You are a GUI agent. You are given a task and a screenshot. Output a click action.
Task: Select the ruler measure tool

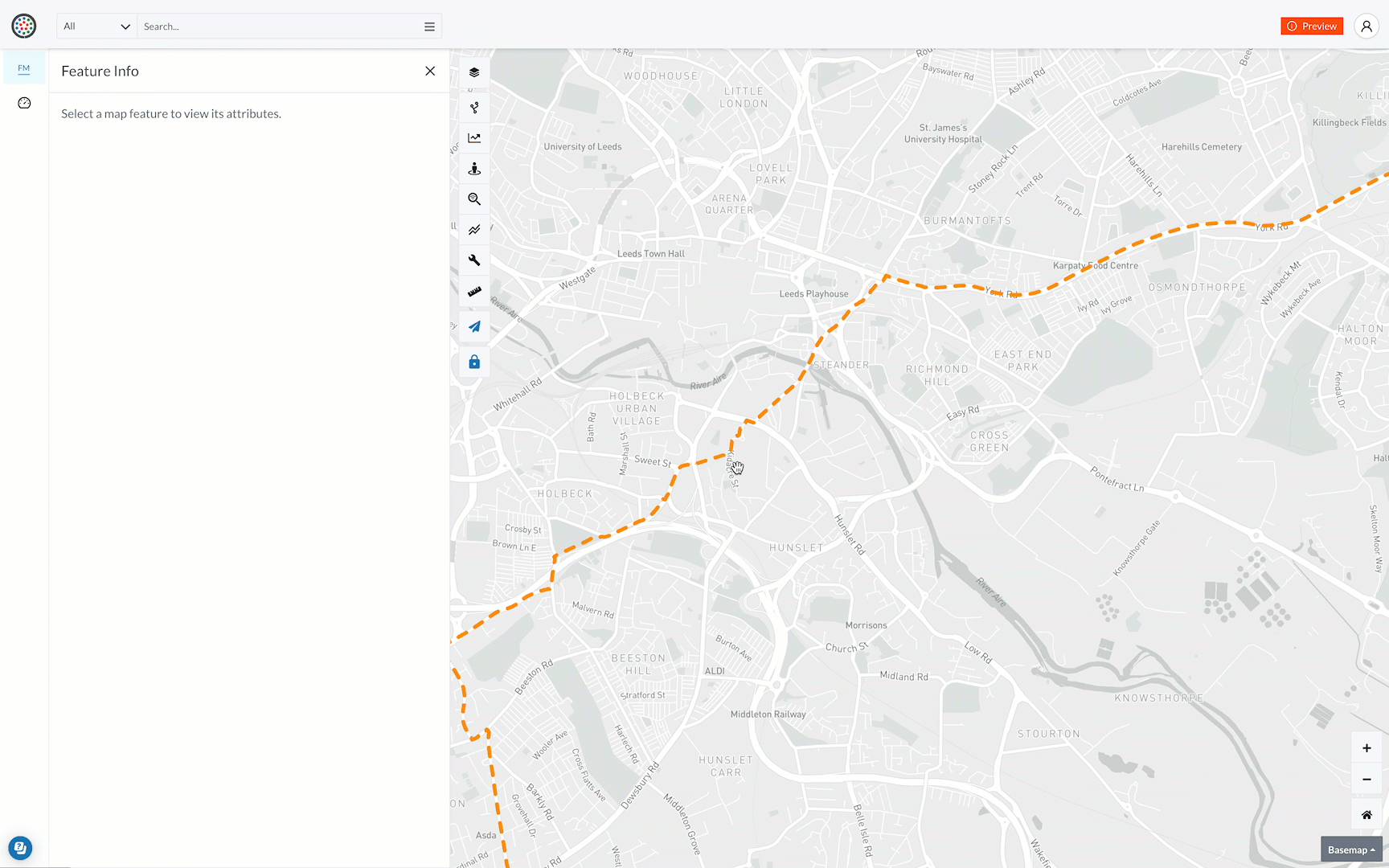click(474, 291)
